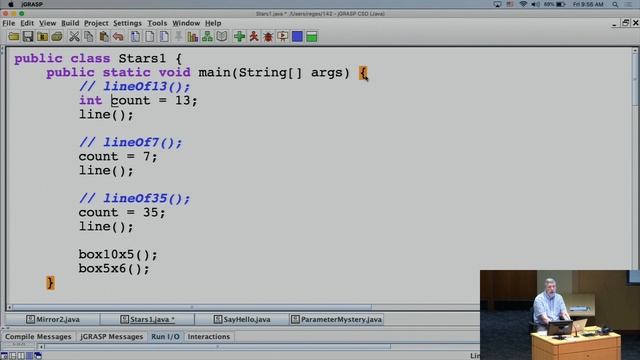
Task: Click the comment '// lineOf7();'
Action: click(131, 142)
